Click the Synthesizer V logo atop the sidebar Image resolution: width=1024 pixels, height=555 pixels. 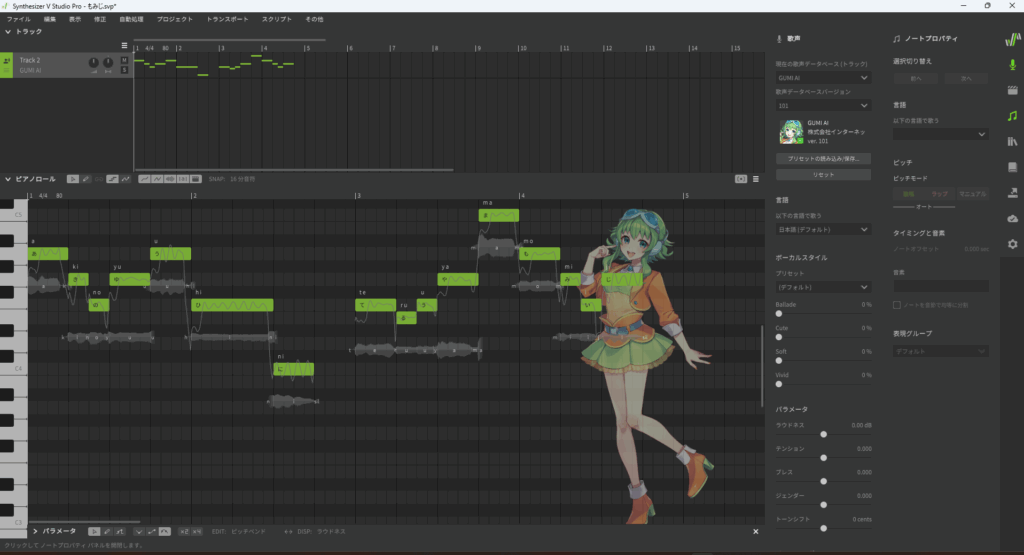(1012, 39)
